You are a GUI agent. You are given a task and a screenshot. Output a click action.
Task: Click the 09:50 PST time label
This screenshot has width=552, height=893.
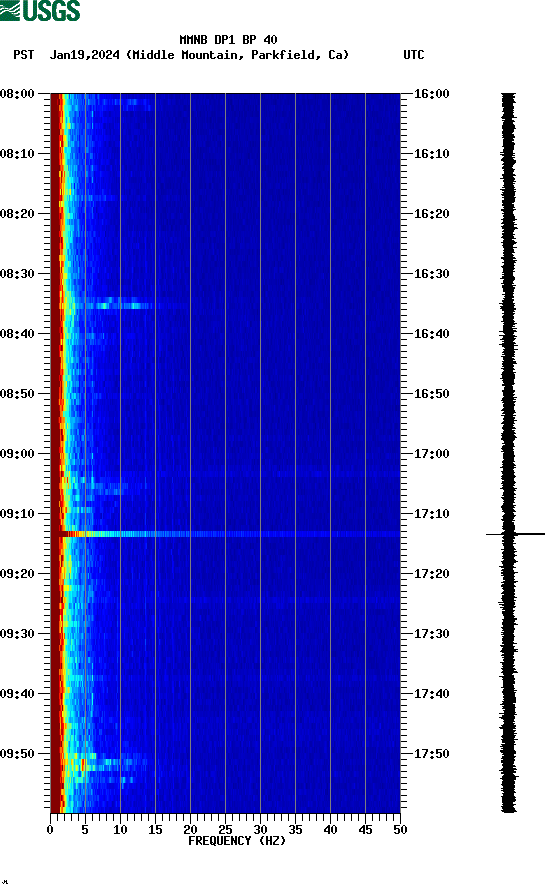click(x=17, y=753)
